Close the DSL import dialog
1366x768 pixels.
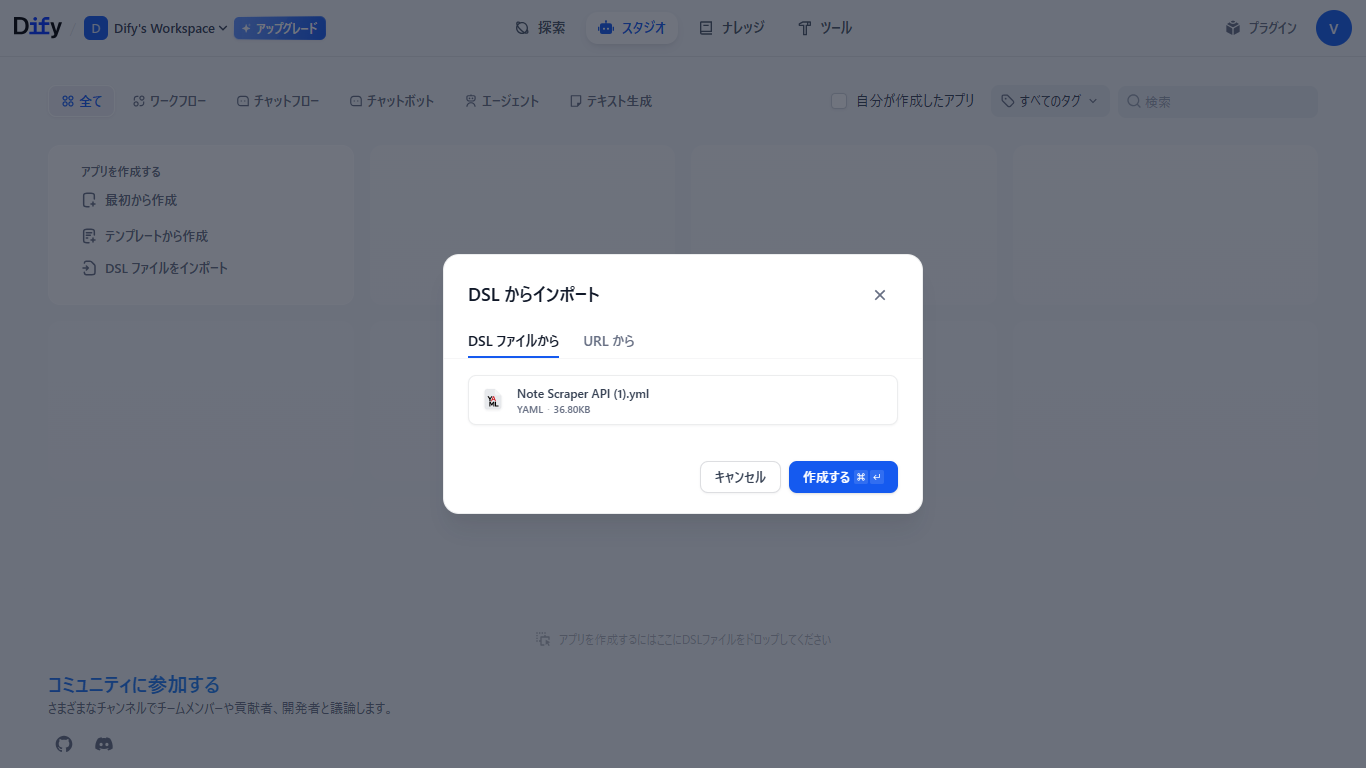click(880, 295)
